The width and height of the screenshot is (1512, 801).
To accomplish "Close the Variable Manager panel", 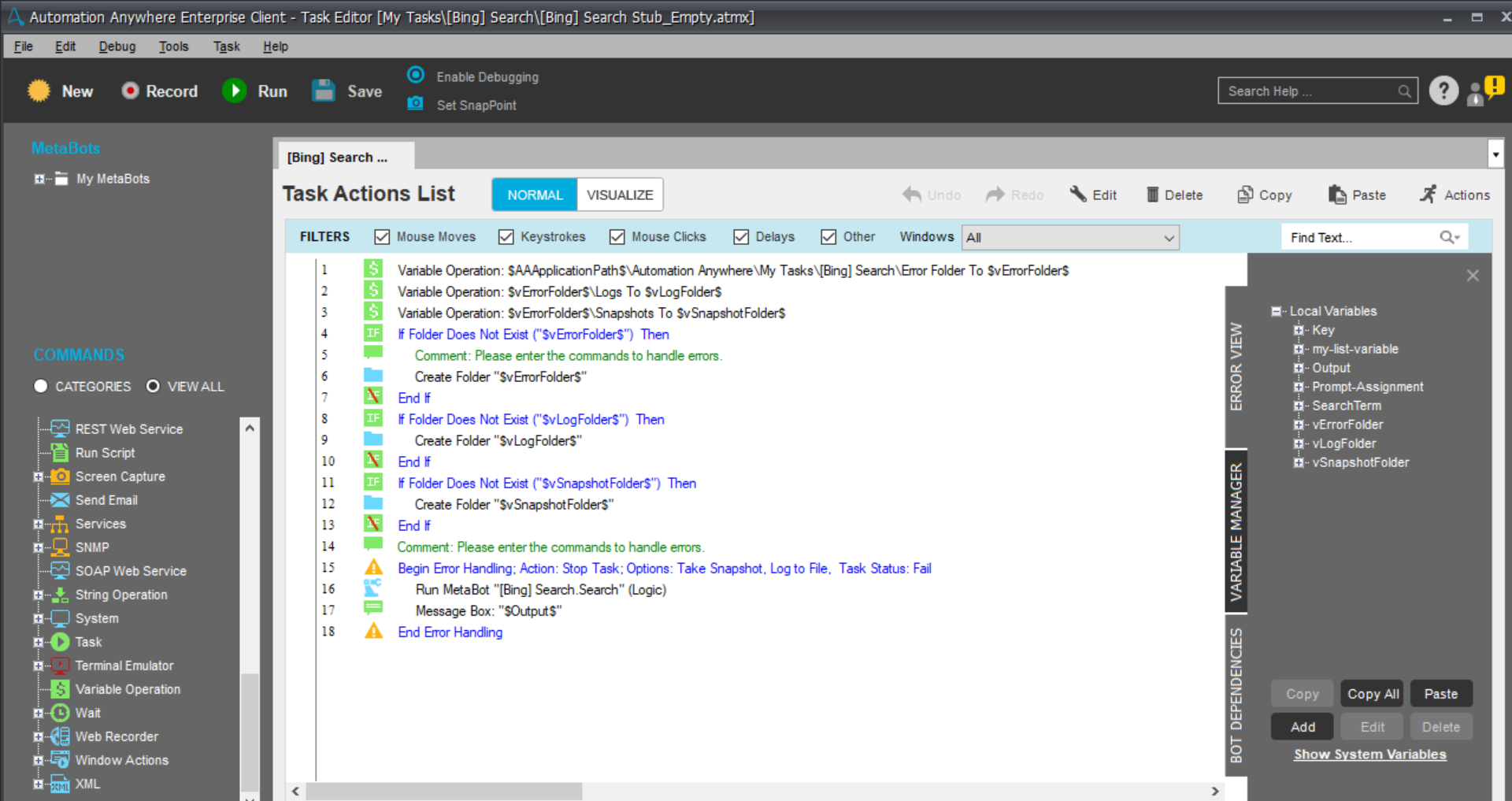I will pos(1473,275).
